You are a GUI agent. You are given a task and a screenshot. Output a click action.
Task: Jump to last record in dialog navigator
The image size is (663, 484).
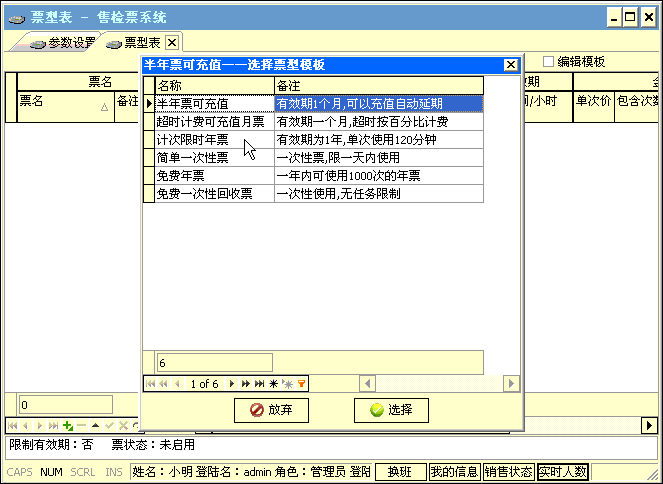259,384
